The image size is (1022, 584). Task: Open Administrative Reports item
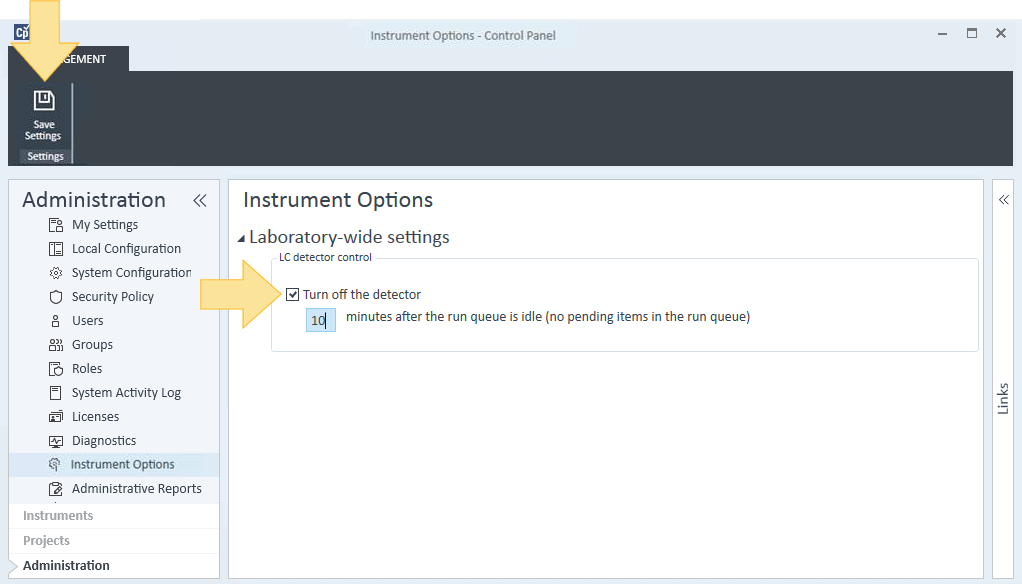tap(137, 489)
